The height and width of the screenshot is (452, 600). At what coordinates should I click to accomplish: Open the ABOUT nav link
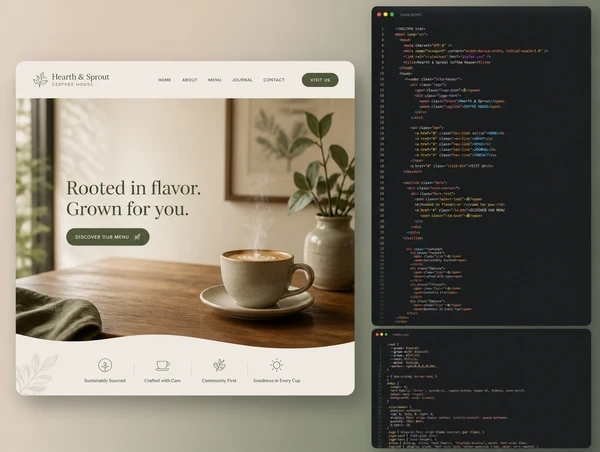pos(190,80)
